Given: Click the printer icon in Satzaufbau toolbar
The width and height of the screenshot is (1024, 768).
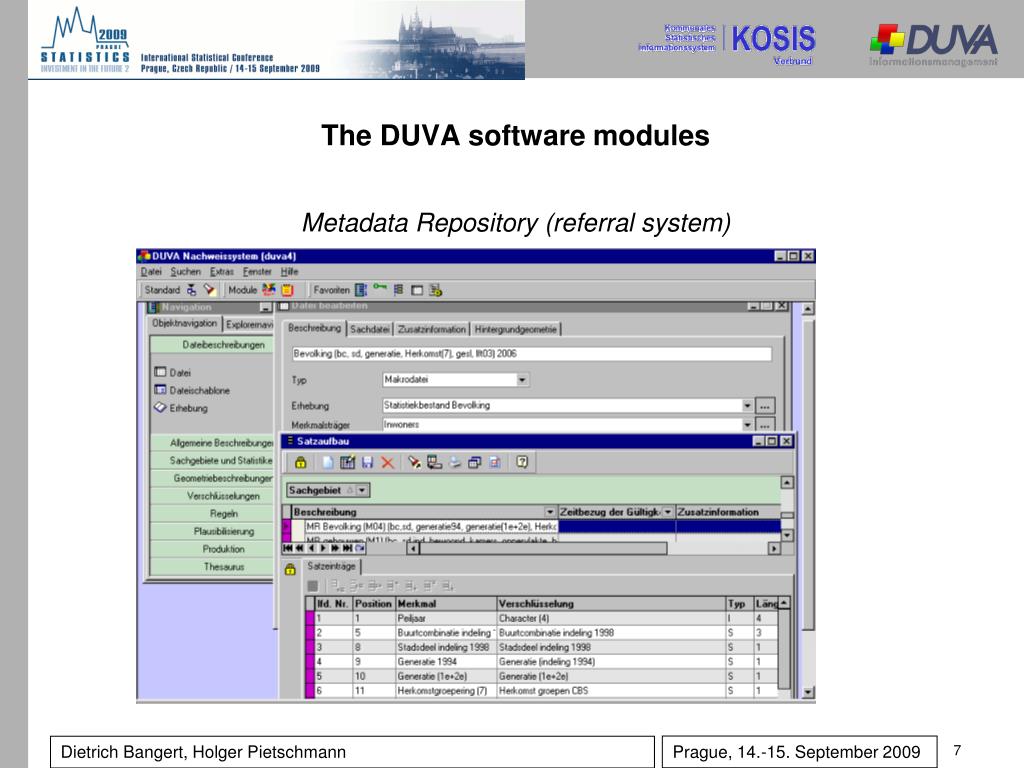Looking at the screenshot, I should click(455, 462).
